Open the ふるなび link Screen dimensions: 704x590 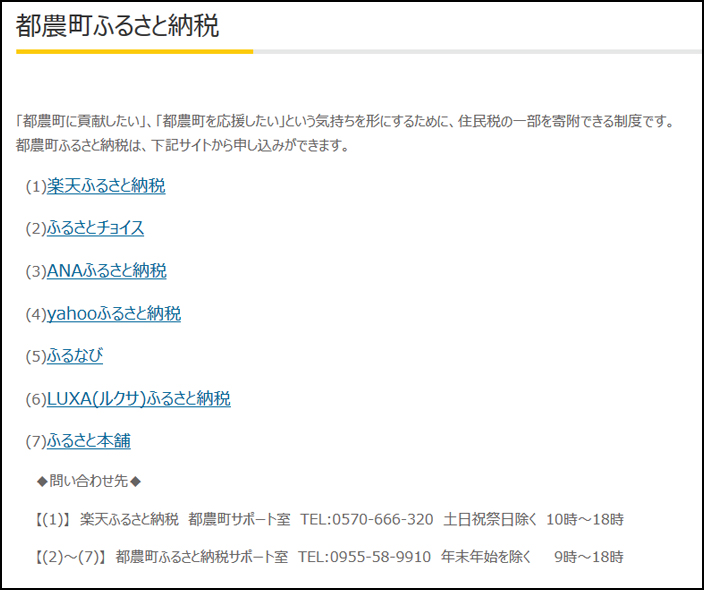[75, 356]
